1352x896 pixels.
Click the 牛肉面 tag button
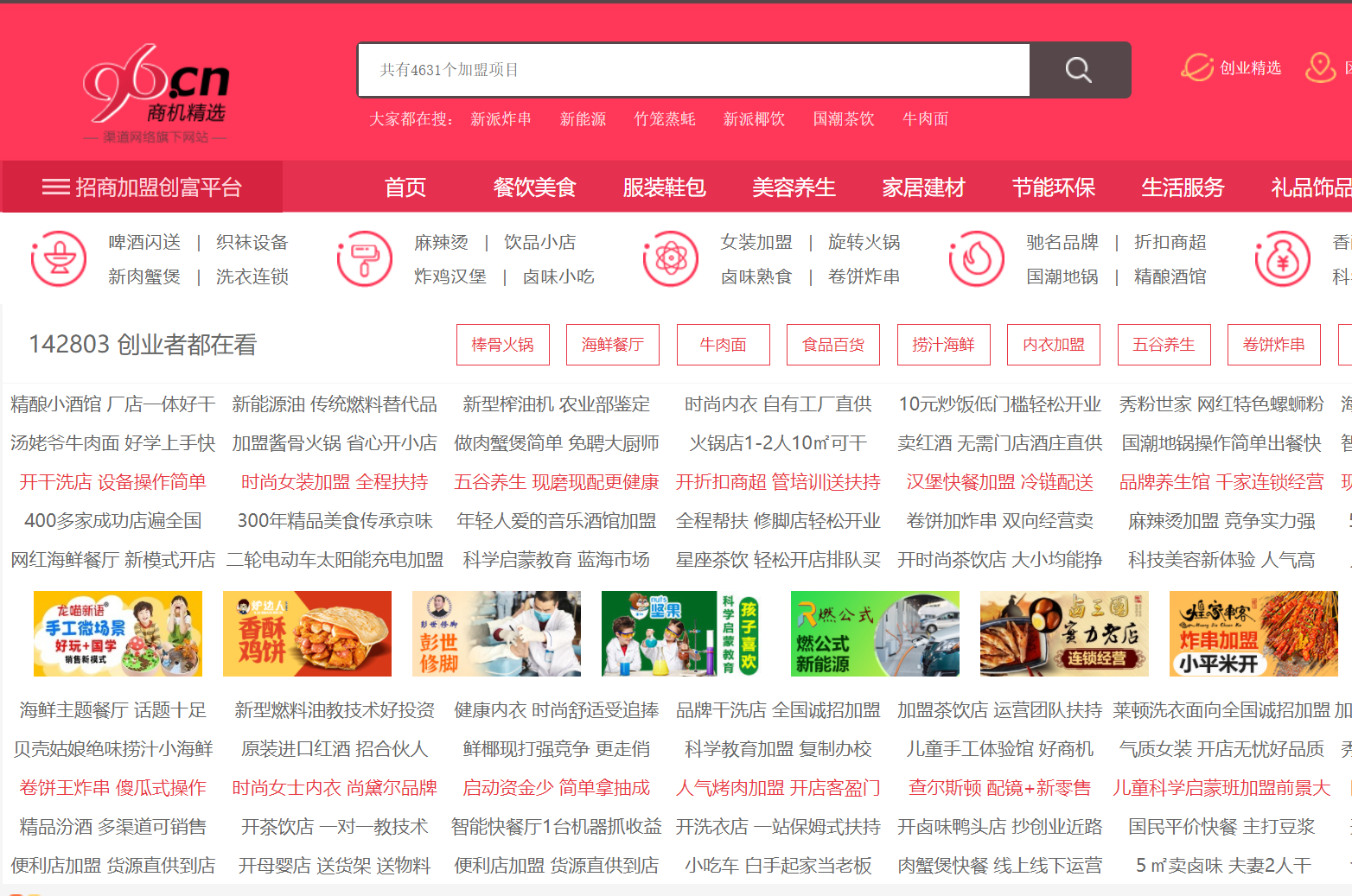tap(723, 344)
